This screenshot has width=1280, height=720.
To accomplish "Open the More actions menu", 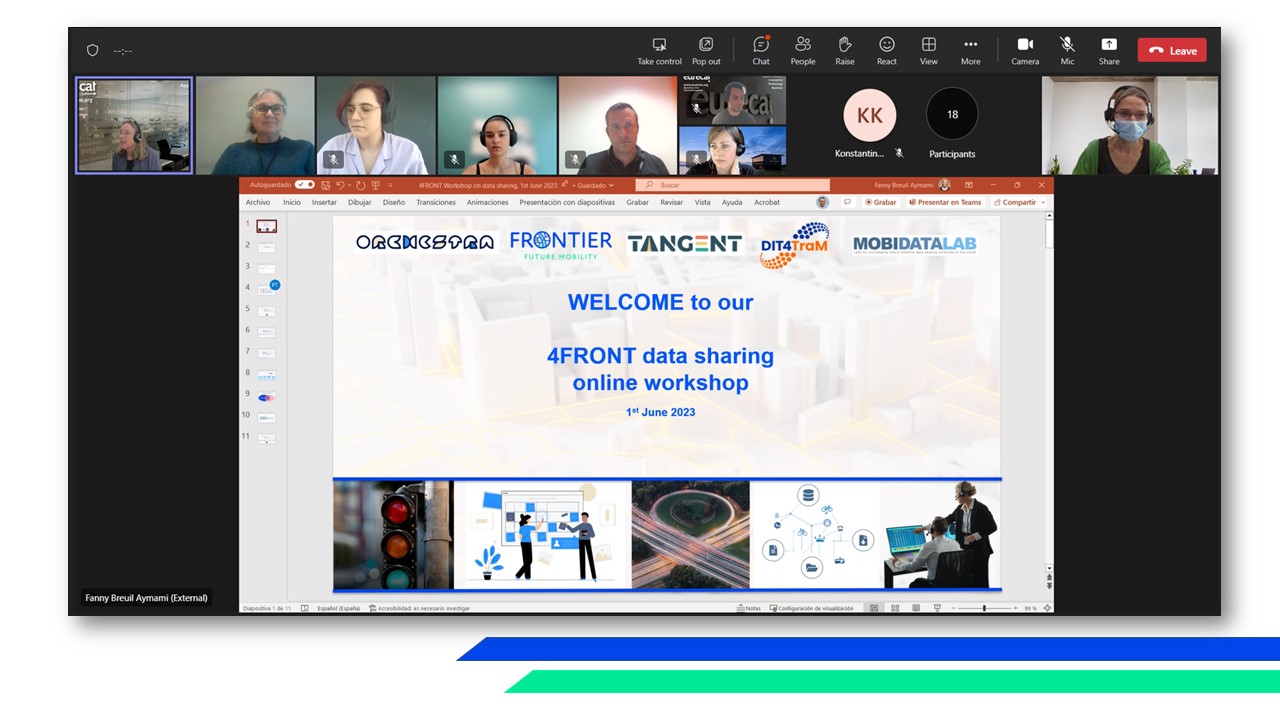I will coord(970,50).
